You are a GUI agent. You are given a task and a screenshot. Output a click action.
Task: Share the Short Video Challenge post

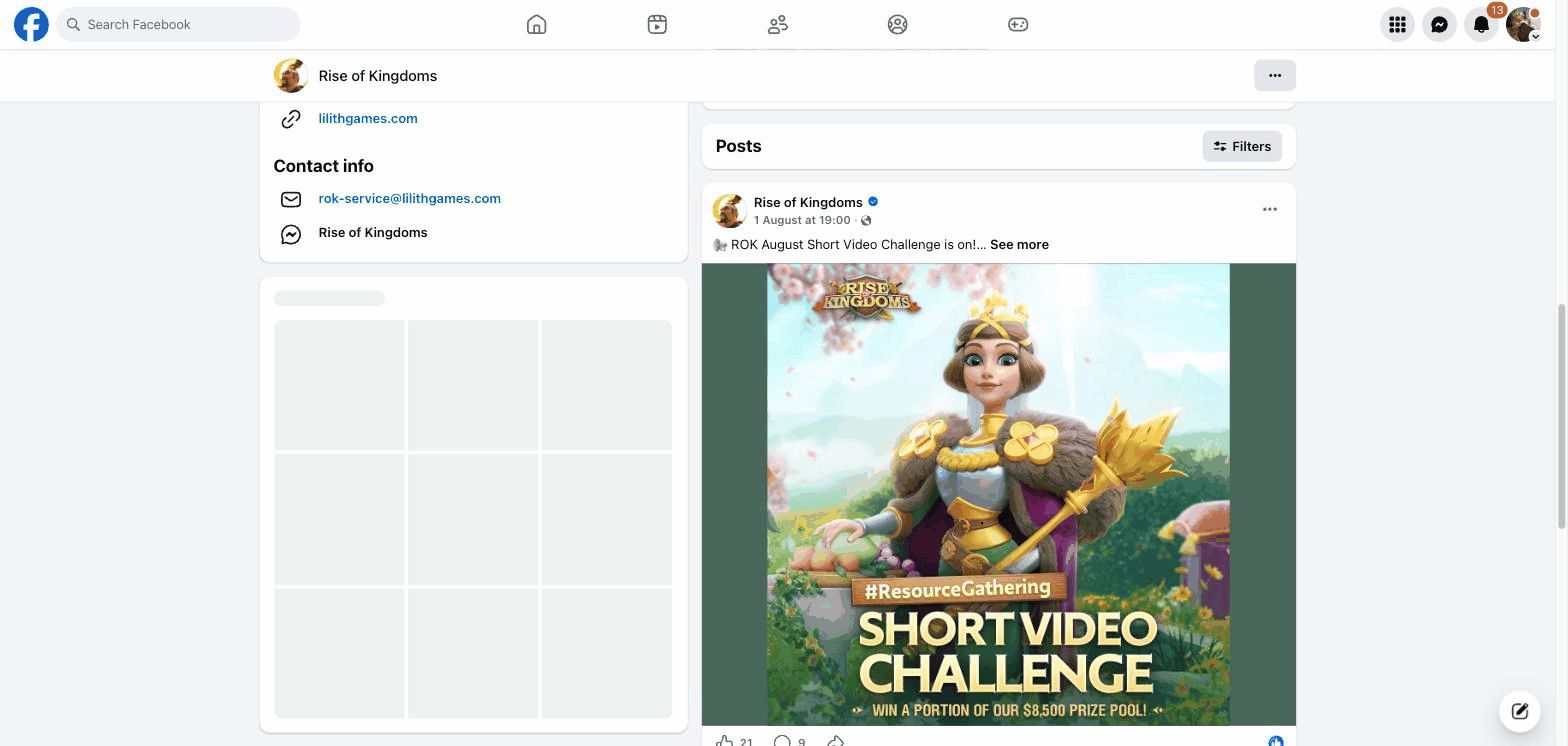click(836, 741)
